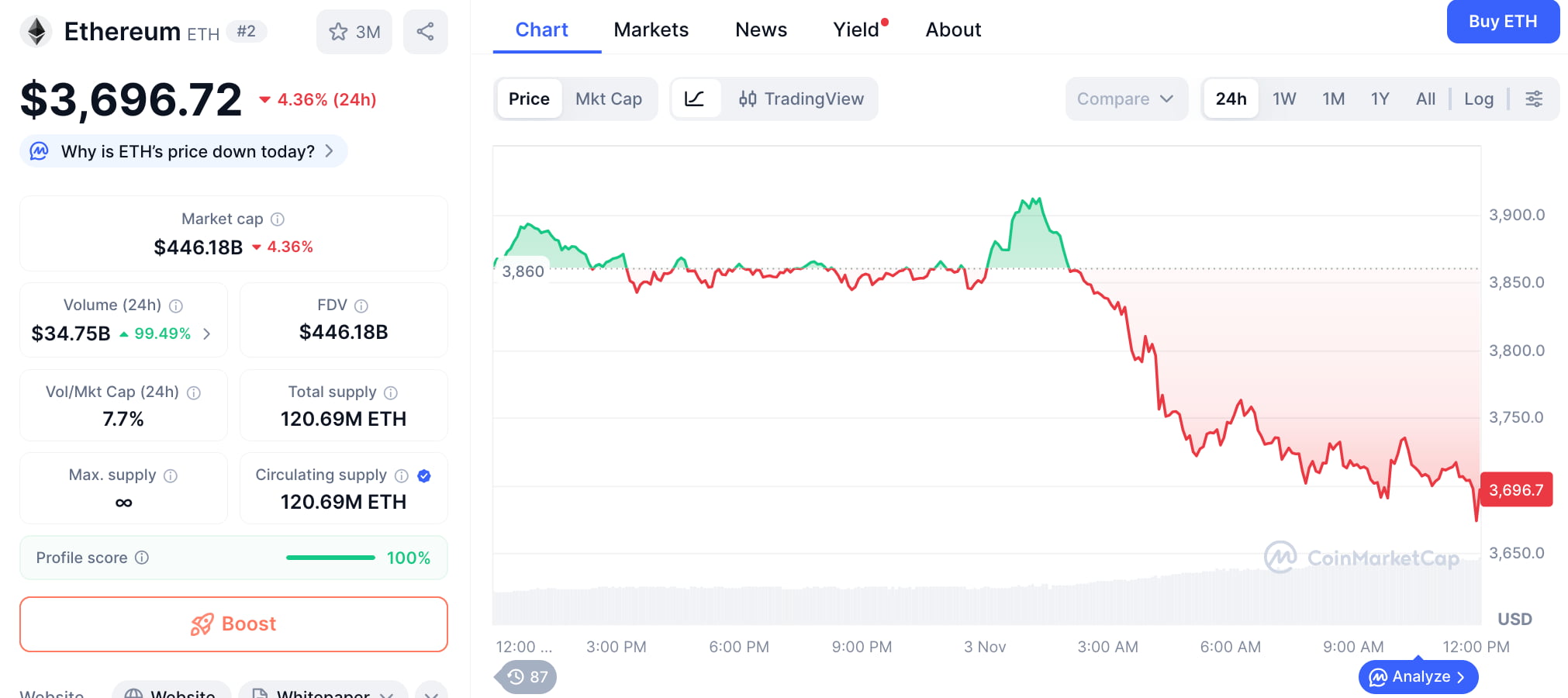Select the line chart style icon
This screenshot has width=1568, height=698.
(696, 98)
